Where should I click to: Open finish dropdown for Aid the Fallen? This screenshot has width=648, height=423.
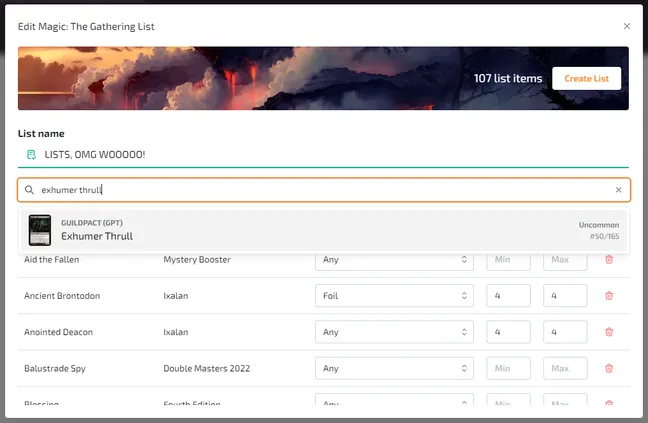[394, 260]
